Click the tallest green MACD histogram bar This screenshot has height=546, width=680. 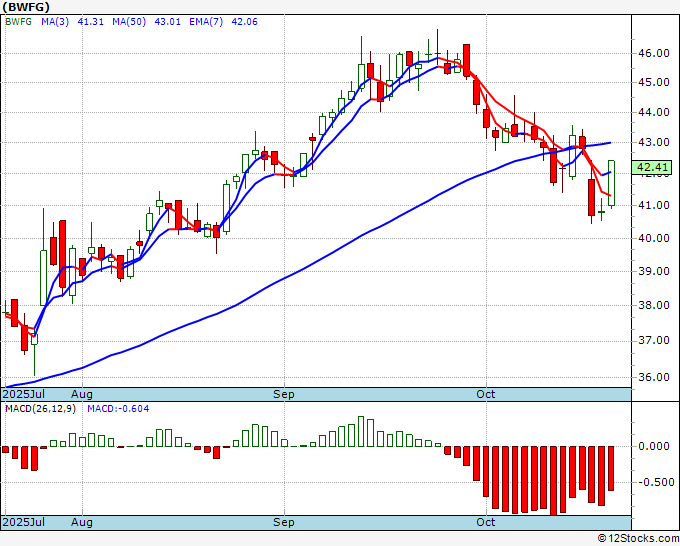click(361, 432)
